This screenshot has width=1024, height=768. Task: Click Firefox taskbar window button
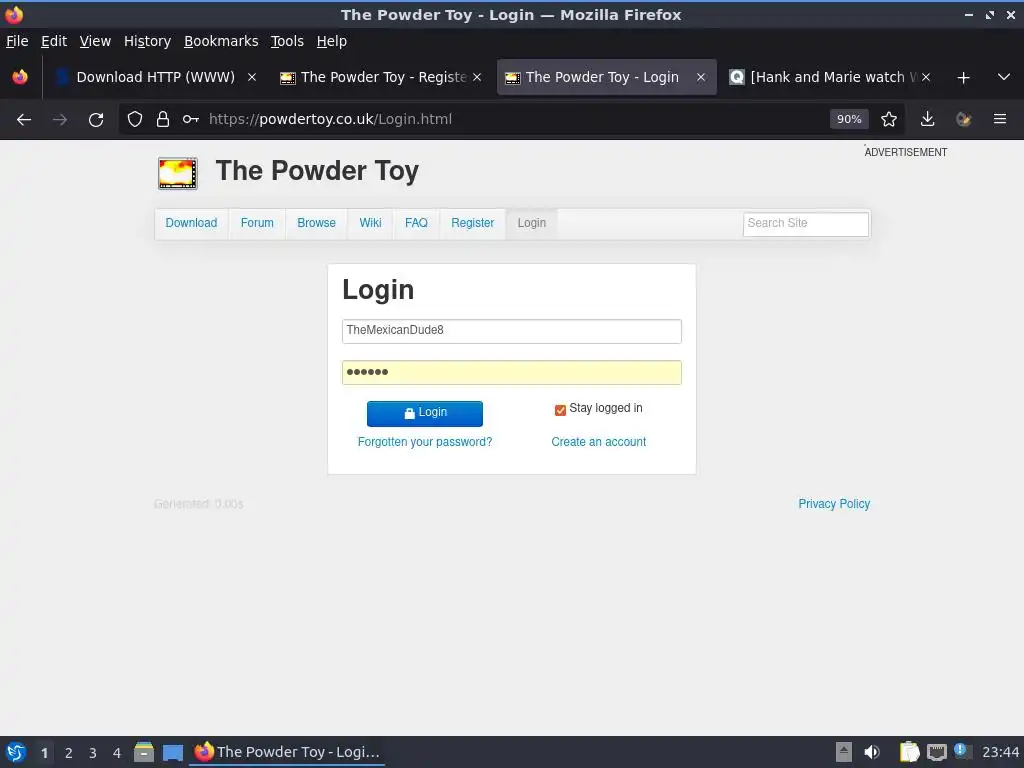click(x=287, y=752)
